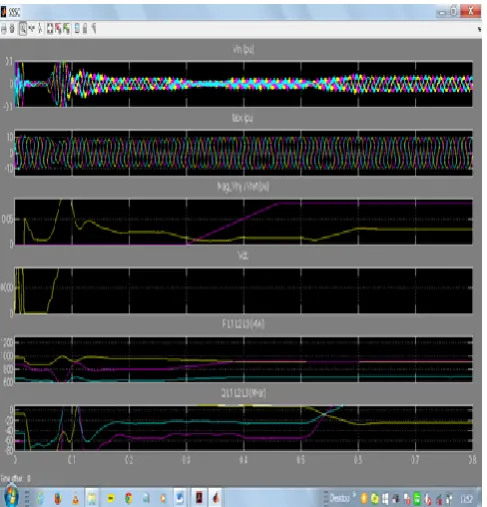Click the yellow taskbar icon
The width and height of the screenshot is (487, 507).
tap(111, 498)
